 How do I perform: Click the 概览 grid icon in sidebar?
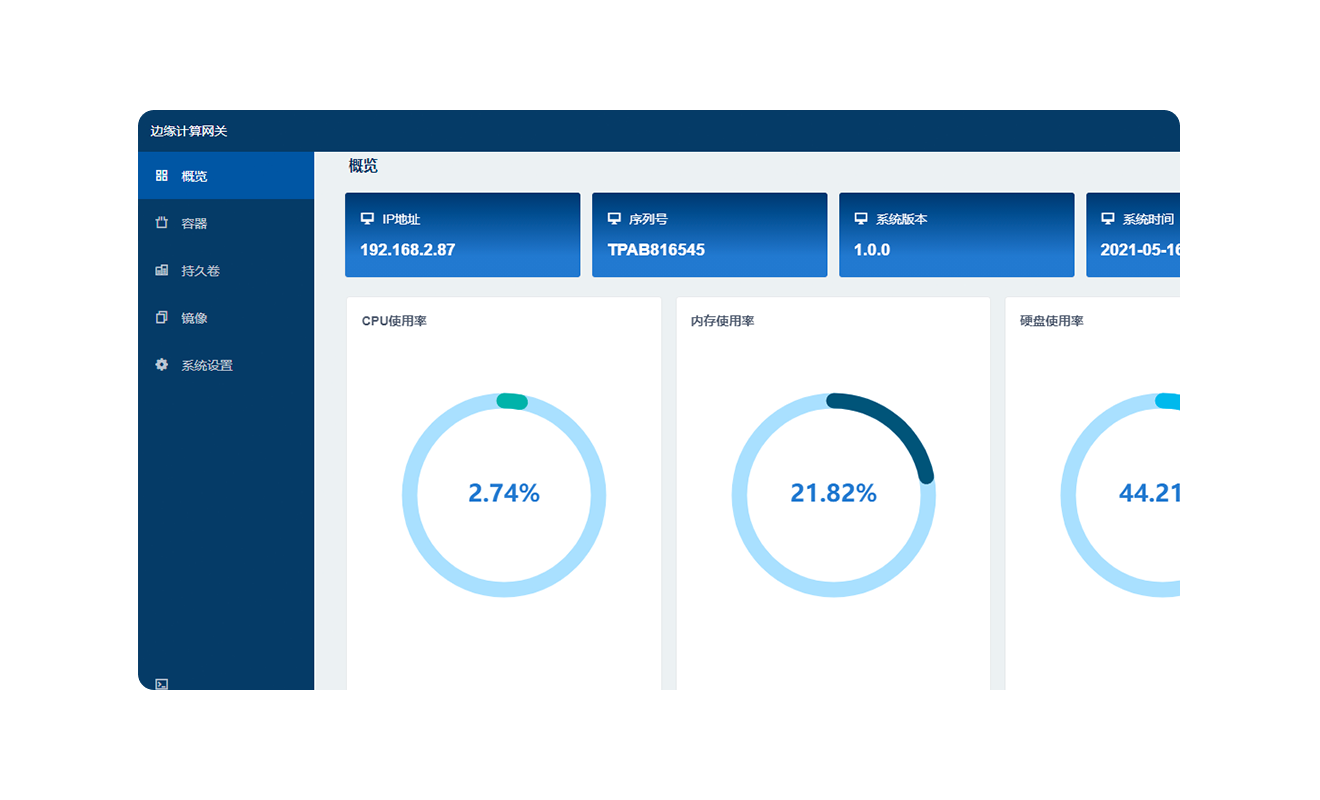[162, 176]
